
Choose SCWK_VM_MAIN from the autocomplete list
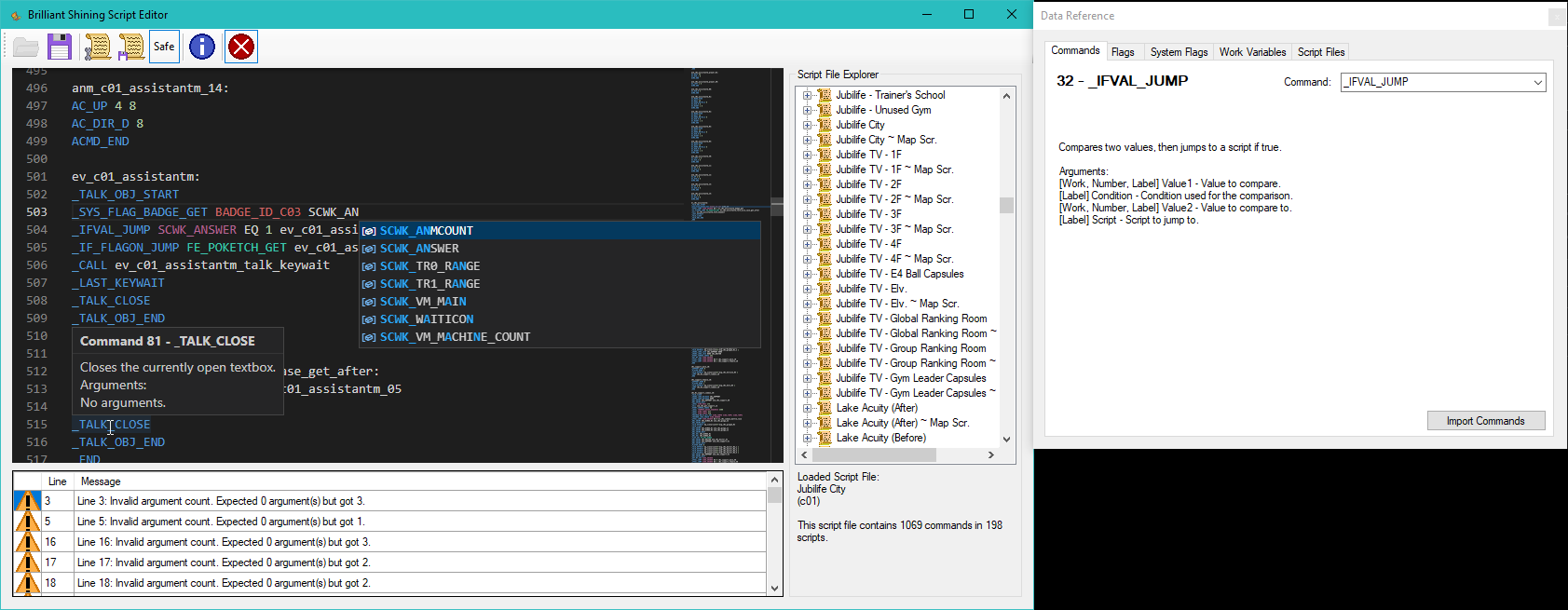(560, 302)
